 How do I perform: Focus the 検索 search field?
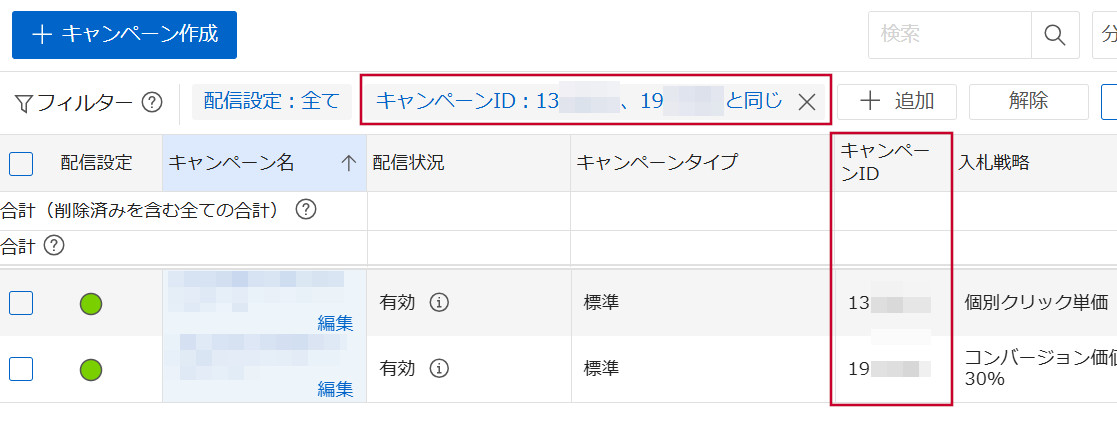[950, 34]
